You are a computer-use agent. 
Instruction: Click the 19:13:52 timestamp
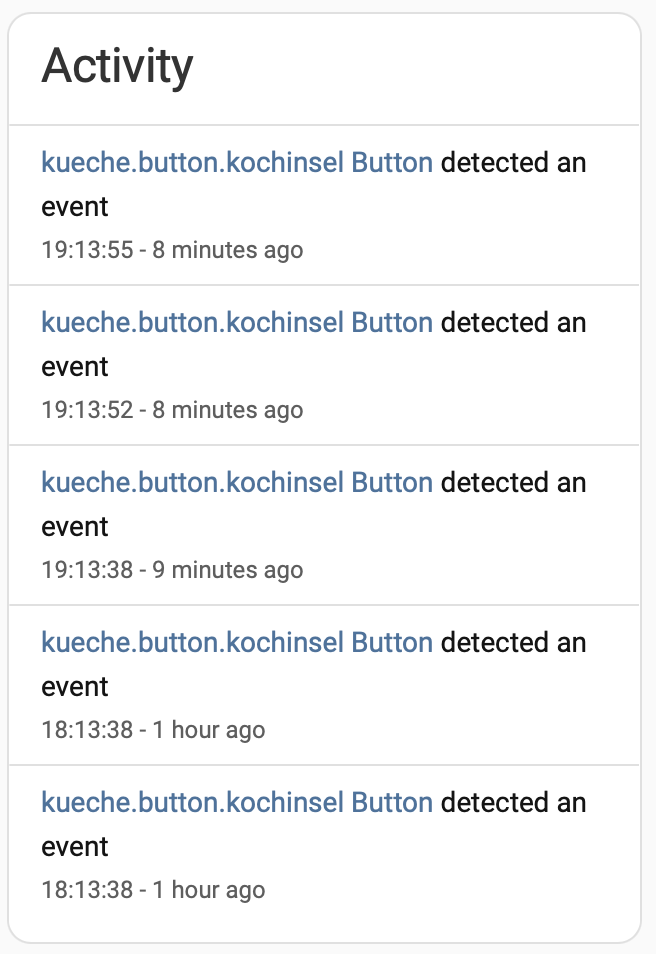[87, 410]
